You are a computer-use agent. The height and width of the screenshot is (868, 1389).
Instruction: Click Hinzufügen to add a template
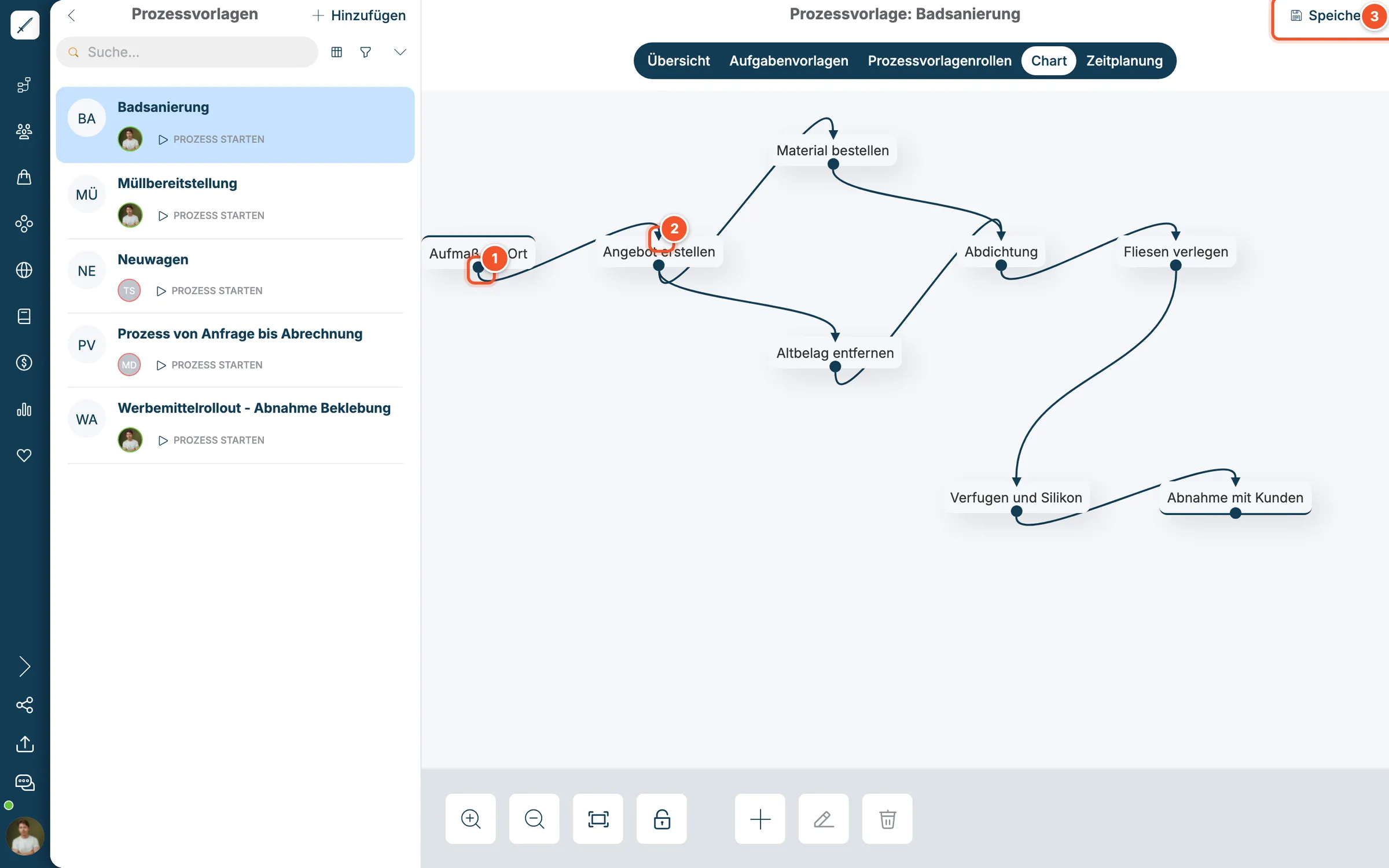tap(359, 16)
